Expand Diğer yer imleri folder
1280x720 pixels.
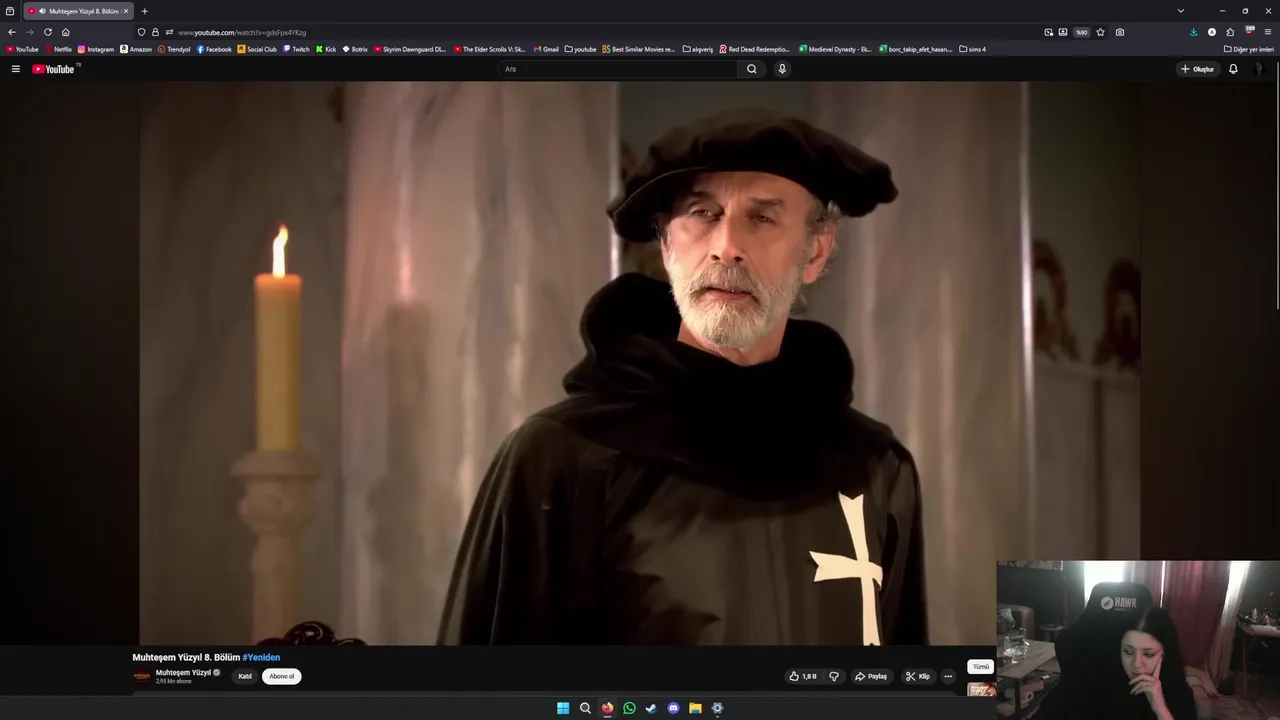[x=1249, y=49]
